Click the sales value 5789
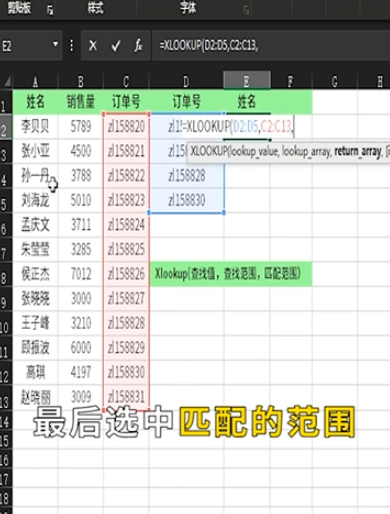This screenshot has width=390, height=514. (81, 127)
